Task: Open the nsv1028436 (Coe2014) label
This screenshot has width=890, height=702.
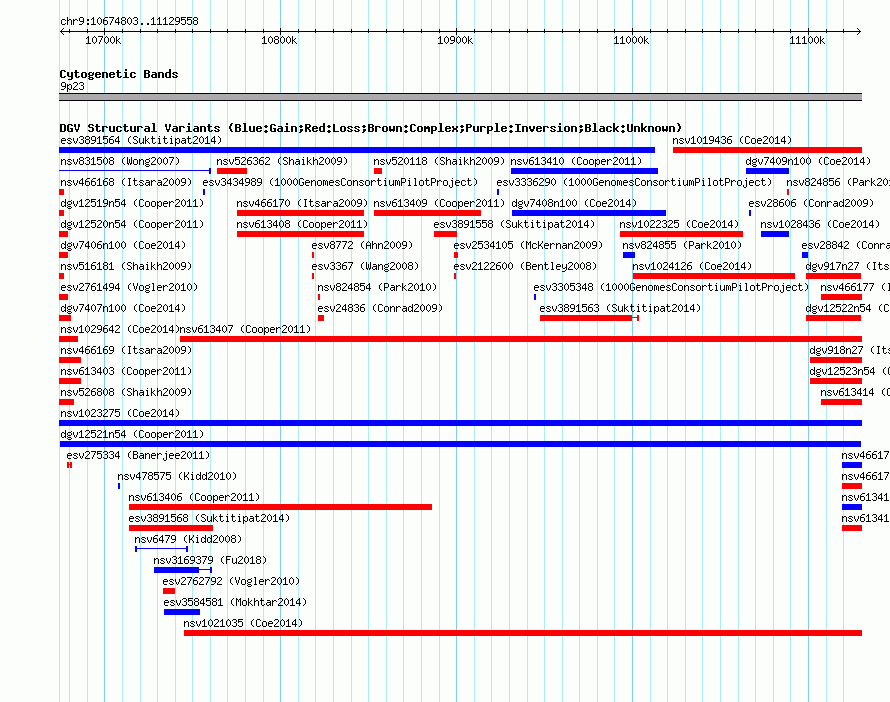Action: [820, 224]
